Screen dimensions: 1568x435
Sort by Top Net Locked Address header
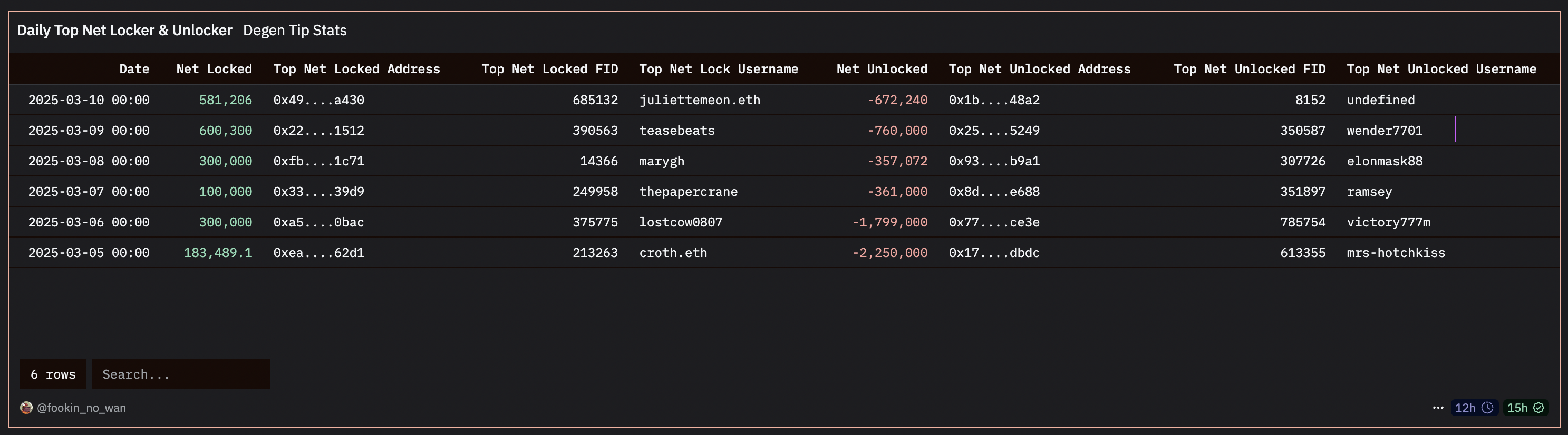pyautogui.click(x=356, y=69)
